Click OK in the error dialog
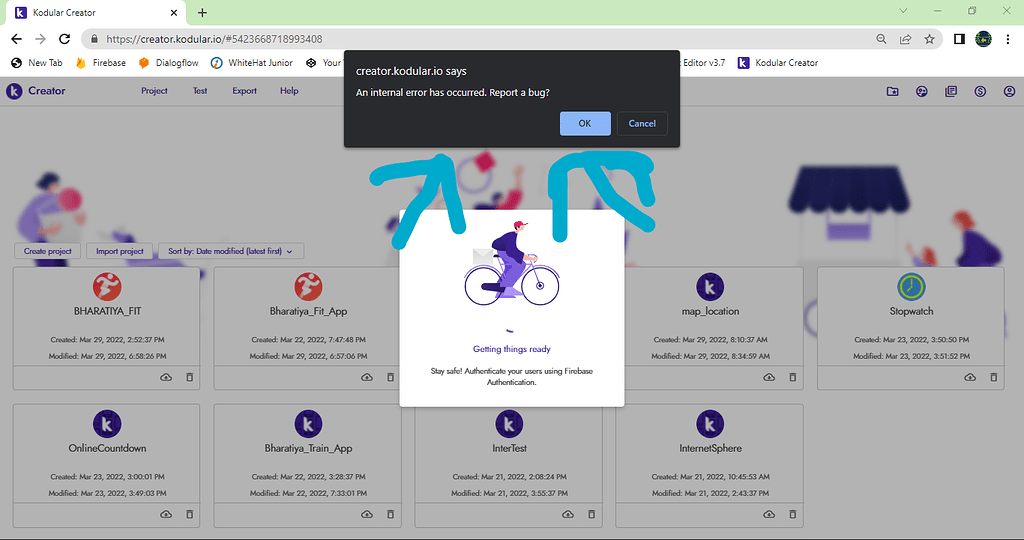 click(585, 123)
